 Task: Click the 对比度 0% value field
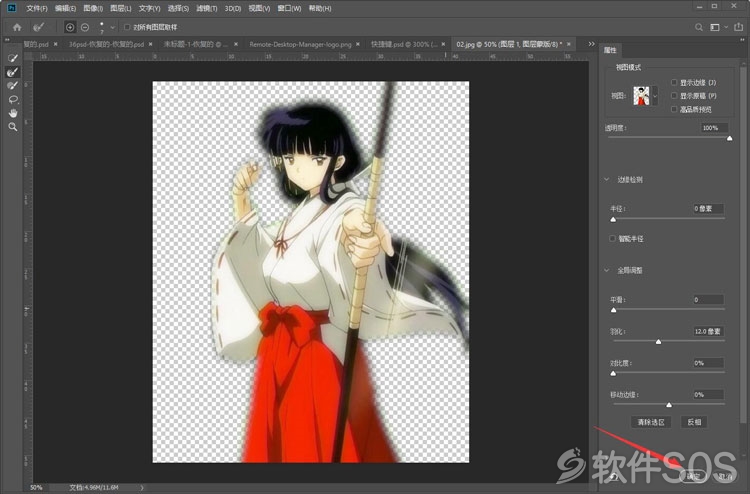point(708,362)
